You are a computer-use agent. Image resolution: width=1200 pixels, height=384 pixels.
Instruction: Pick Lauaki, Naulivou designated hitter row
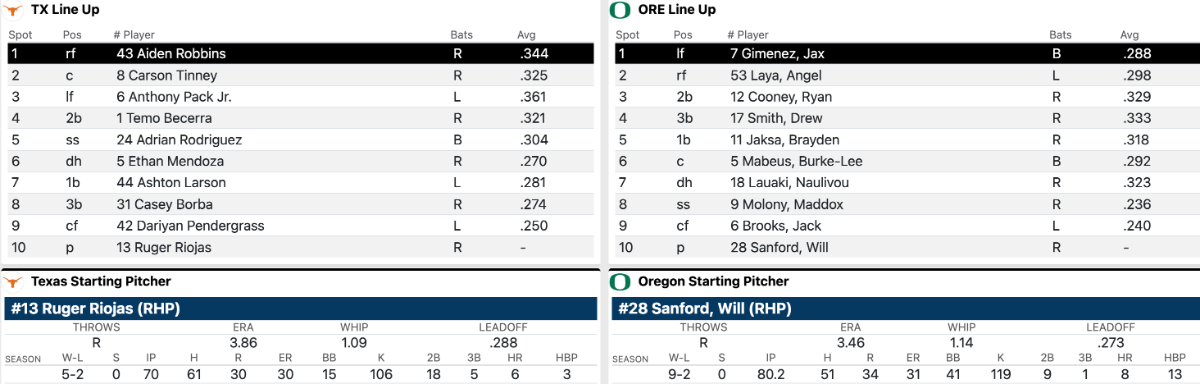pos(905,183)
